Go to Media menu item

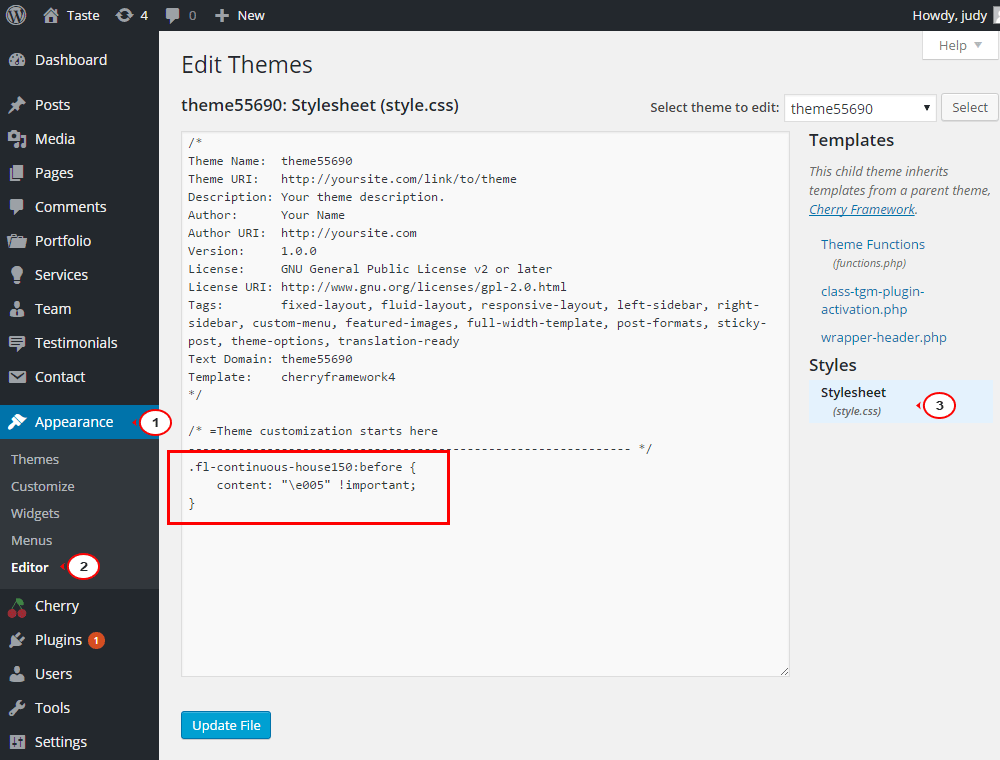[x=55, y=139]
